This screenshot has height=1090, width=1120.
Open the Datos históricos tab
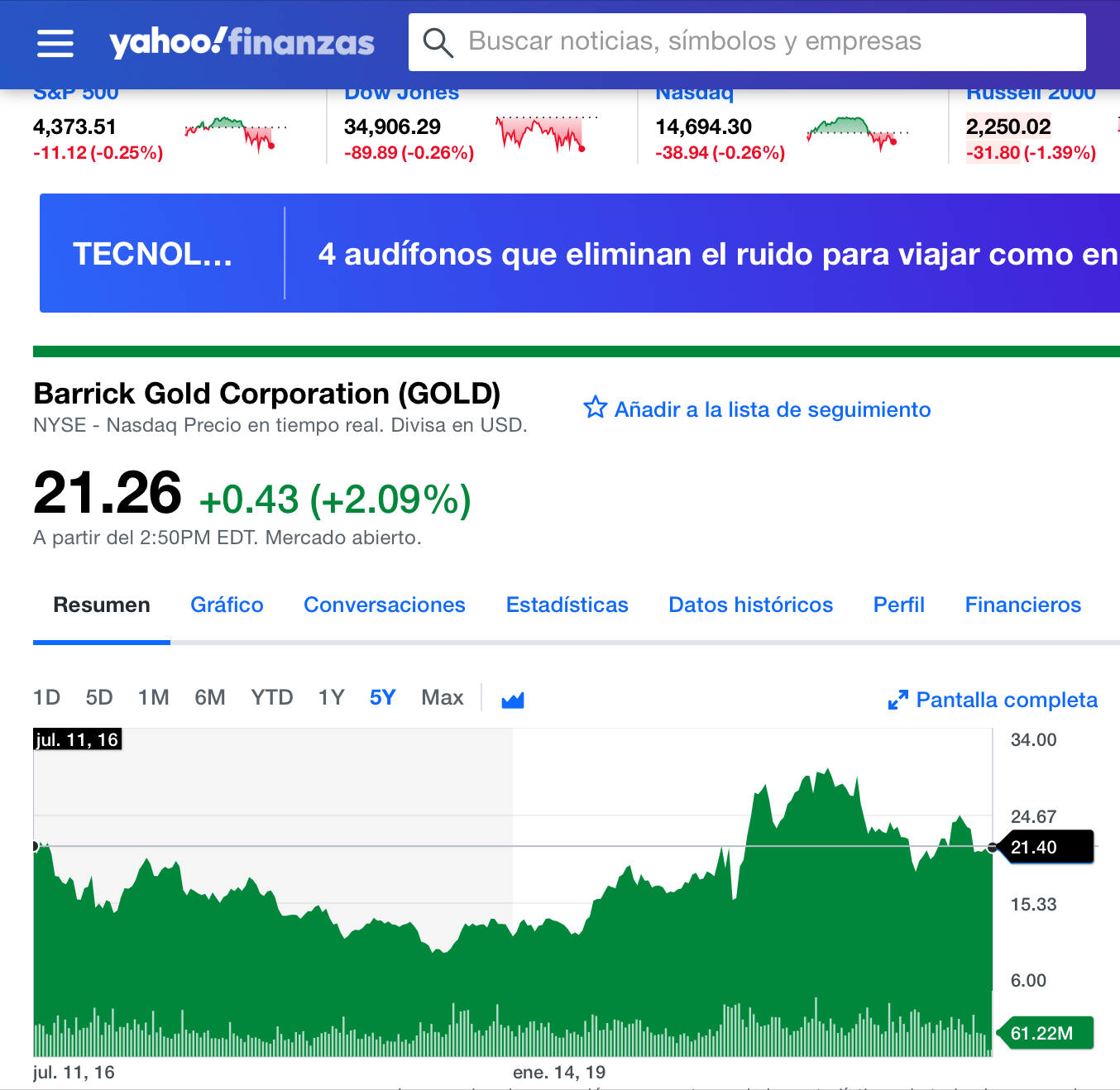coord(750,605)
